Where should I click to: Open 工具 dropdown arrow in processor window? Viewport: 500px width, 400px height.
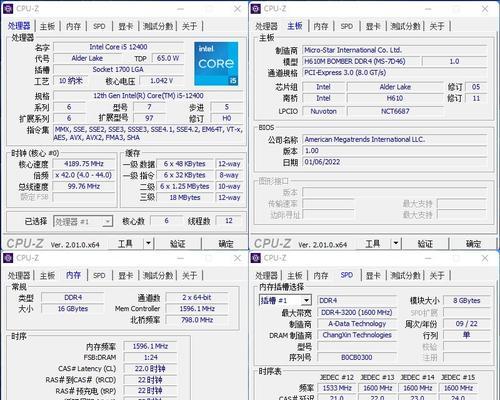click(149, 243)
